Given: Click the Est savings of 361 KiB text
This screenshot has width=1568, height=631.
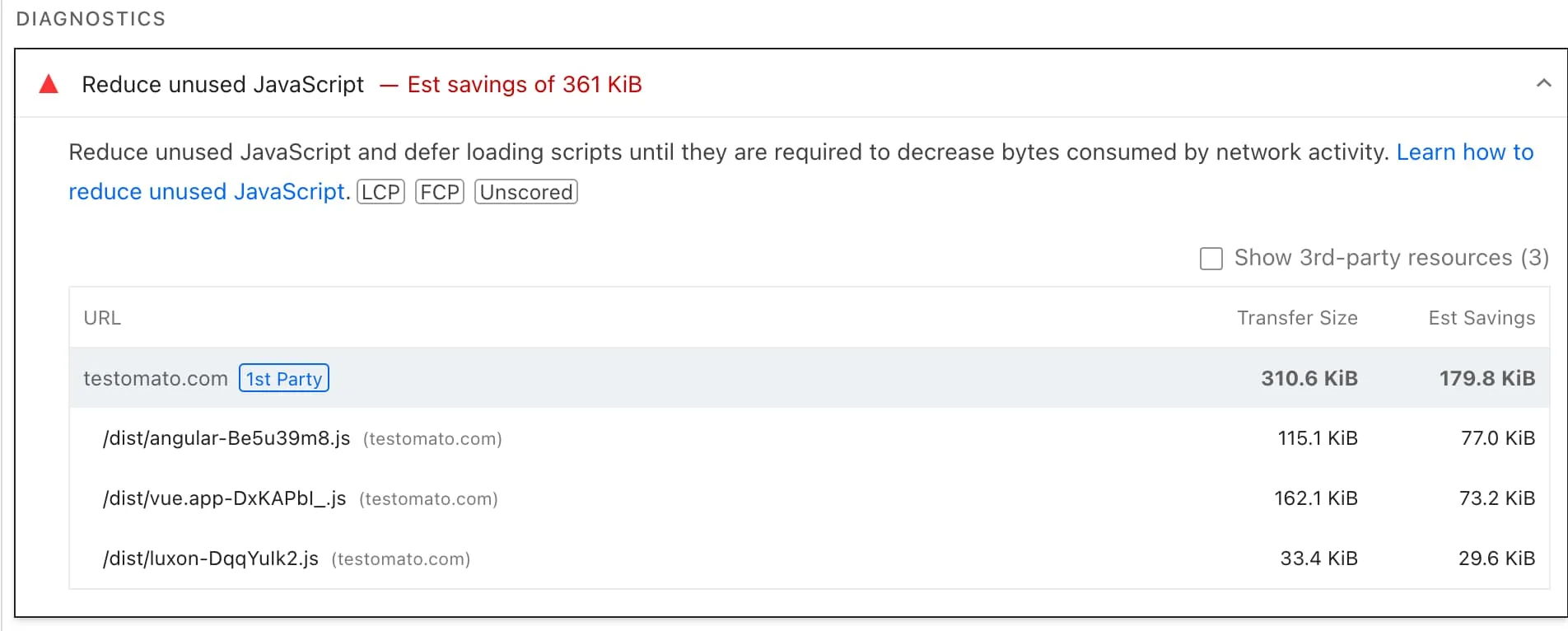Looking at the screenshot, I should 524,84.
